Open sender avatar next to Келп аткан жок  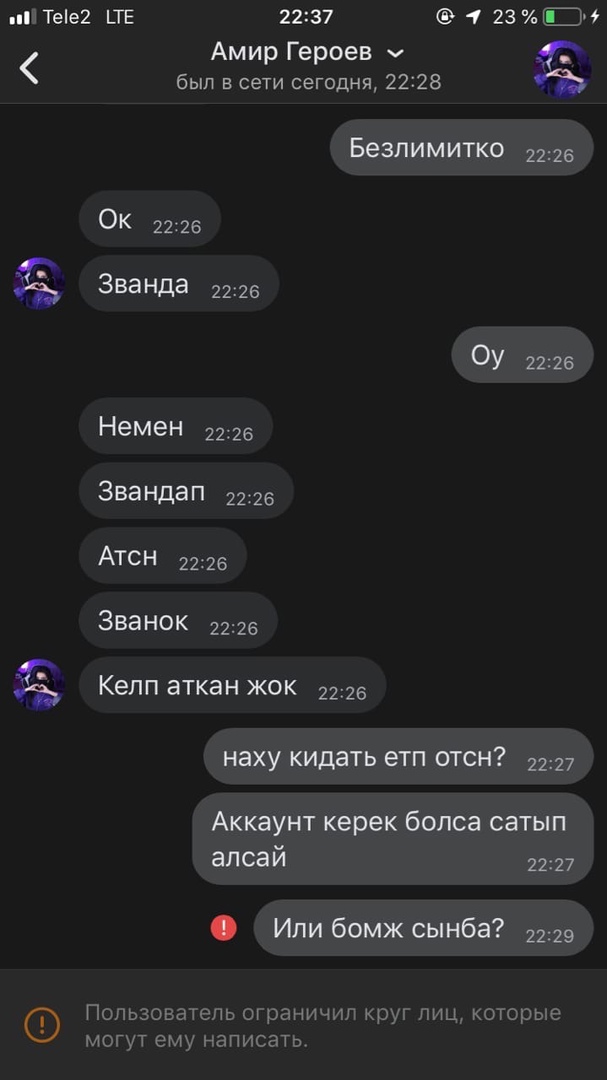click(39, 685)
